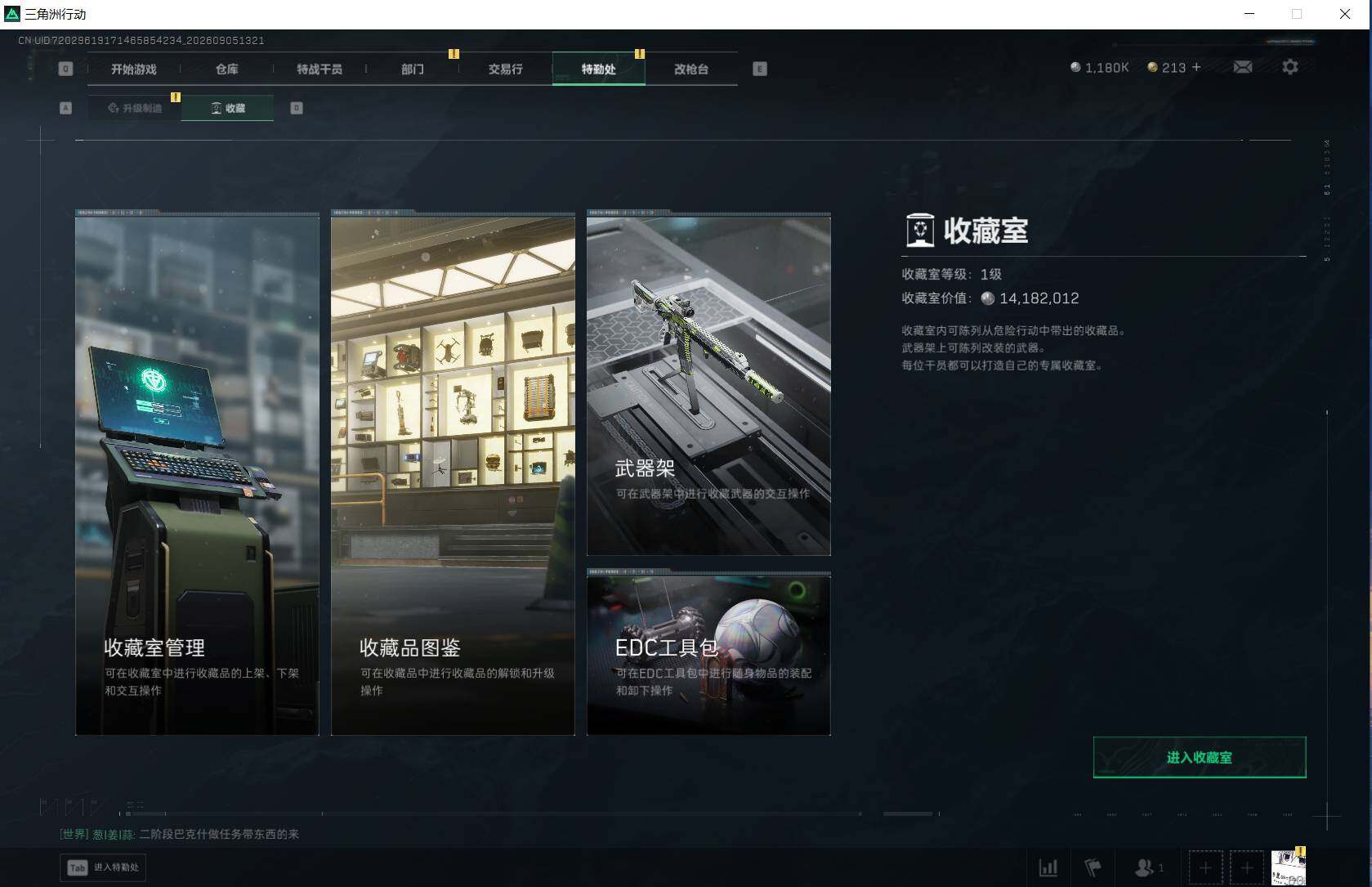
Task: Open the statistics bar-chart icon
Action: coord(1048,867)
